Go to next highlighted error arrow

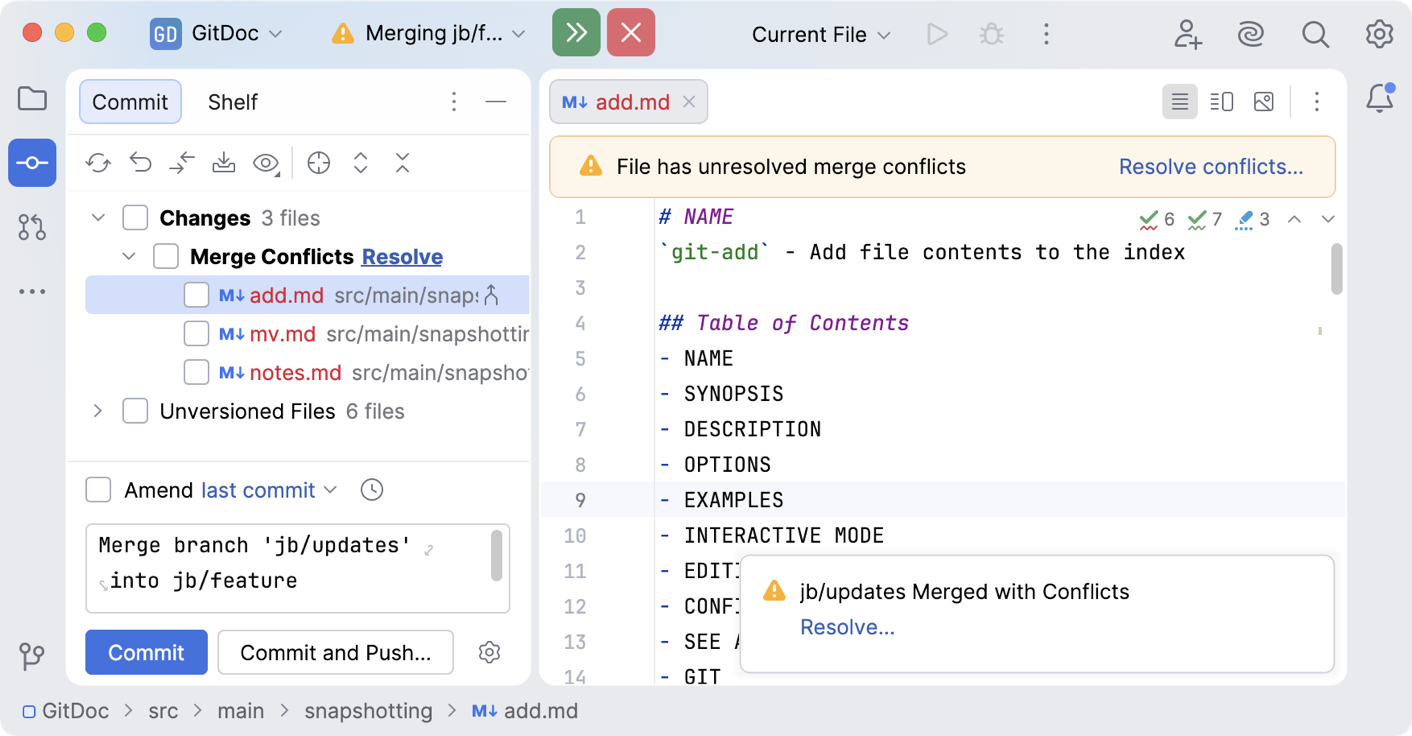(x=1328, y=219)
